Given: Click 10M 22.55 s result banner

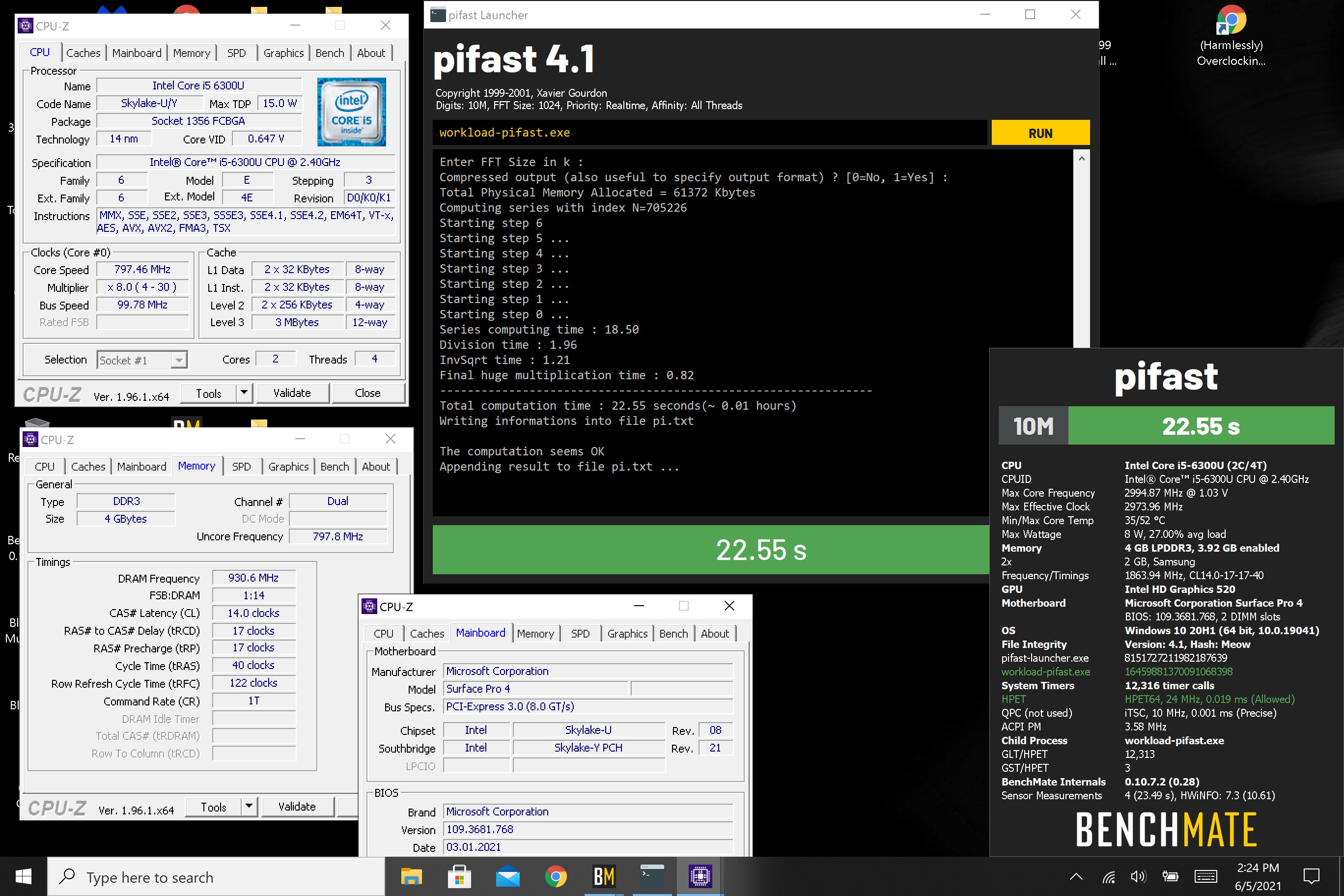Looking at the screenshot, I should click(1166, 426).
